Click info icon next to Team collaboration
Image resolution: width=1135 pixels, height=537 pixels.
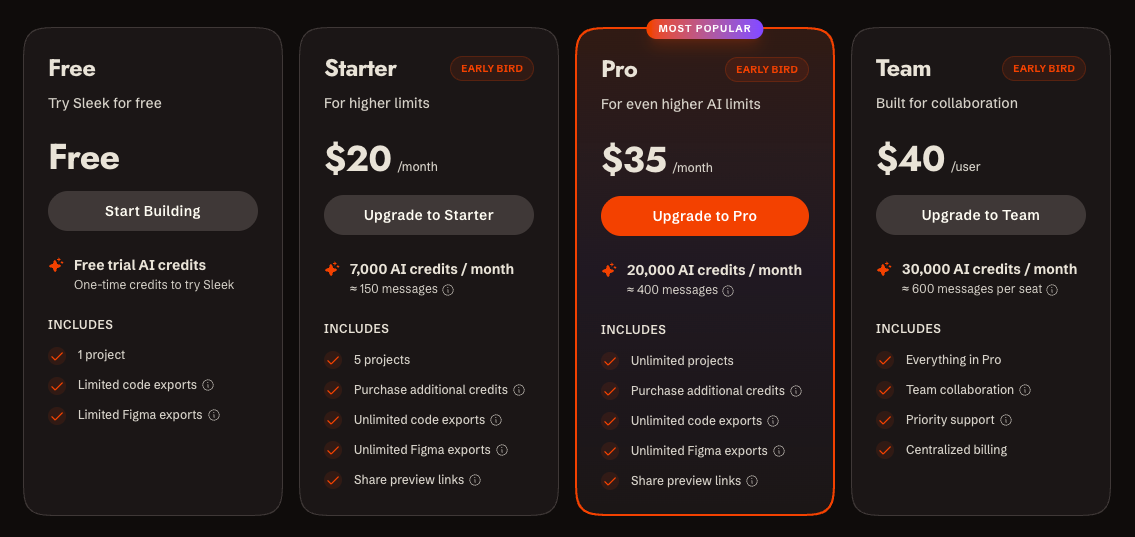1025,390
